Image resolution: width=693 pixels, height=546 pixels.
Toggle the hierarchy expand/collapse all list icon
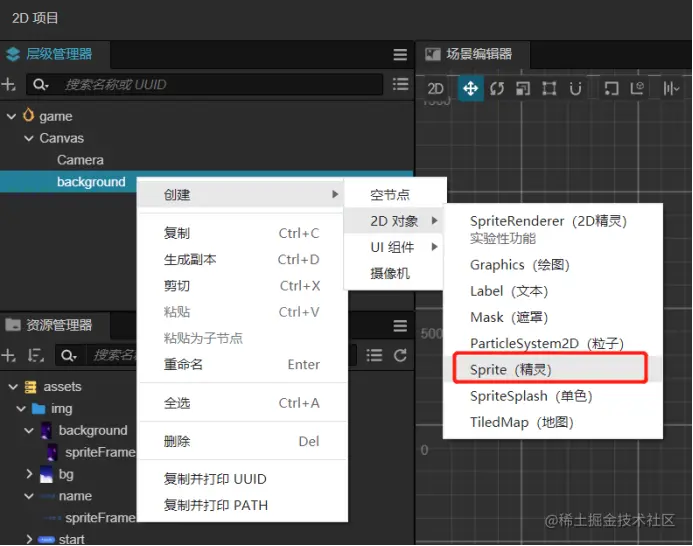pos(400,84)
